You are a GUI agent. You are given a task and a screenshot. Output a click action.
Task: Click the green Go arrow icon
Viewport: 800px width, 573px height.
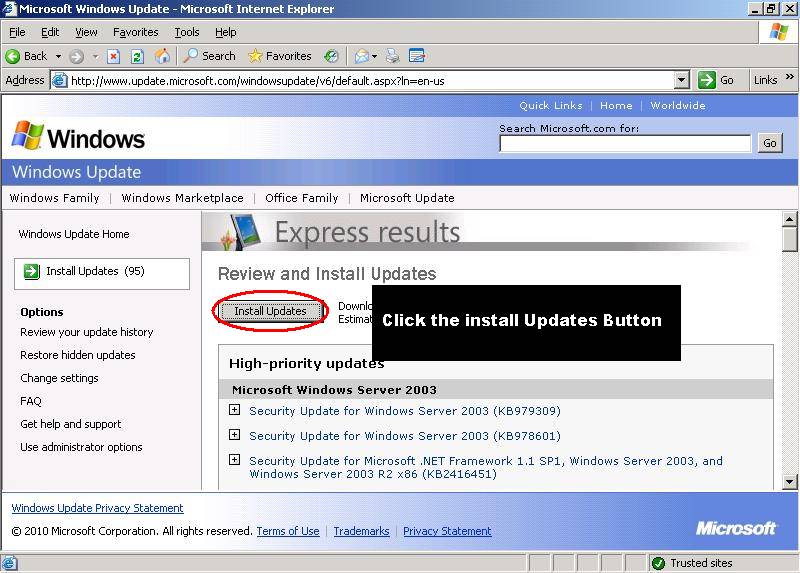point(707,80)
